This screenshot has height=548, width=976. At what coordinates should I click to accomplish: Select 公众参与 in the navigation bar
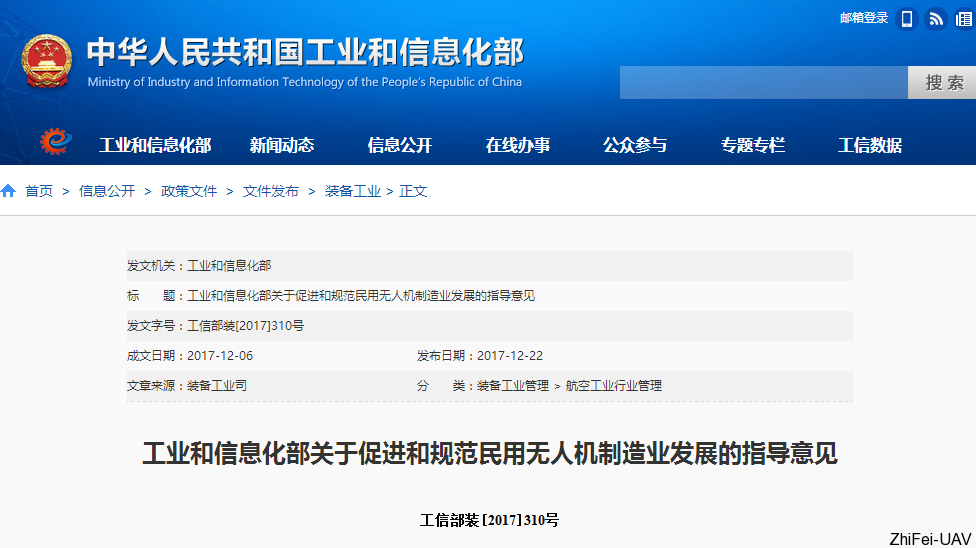(635, 145)
